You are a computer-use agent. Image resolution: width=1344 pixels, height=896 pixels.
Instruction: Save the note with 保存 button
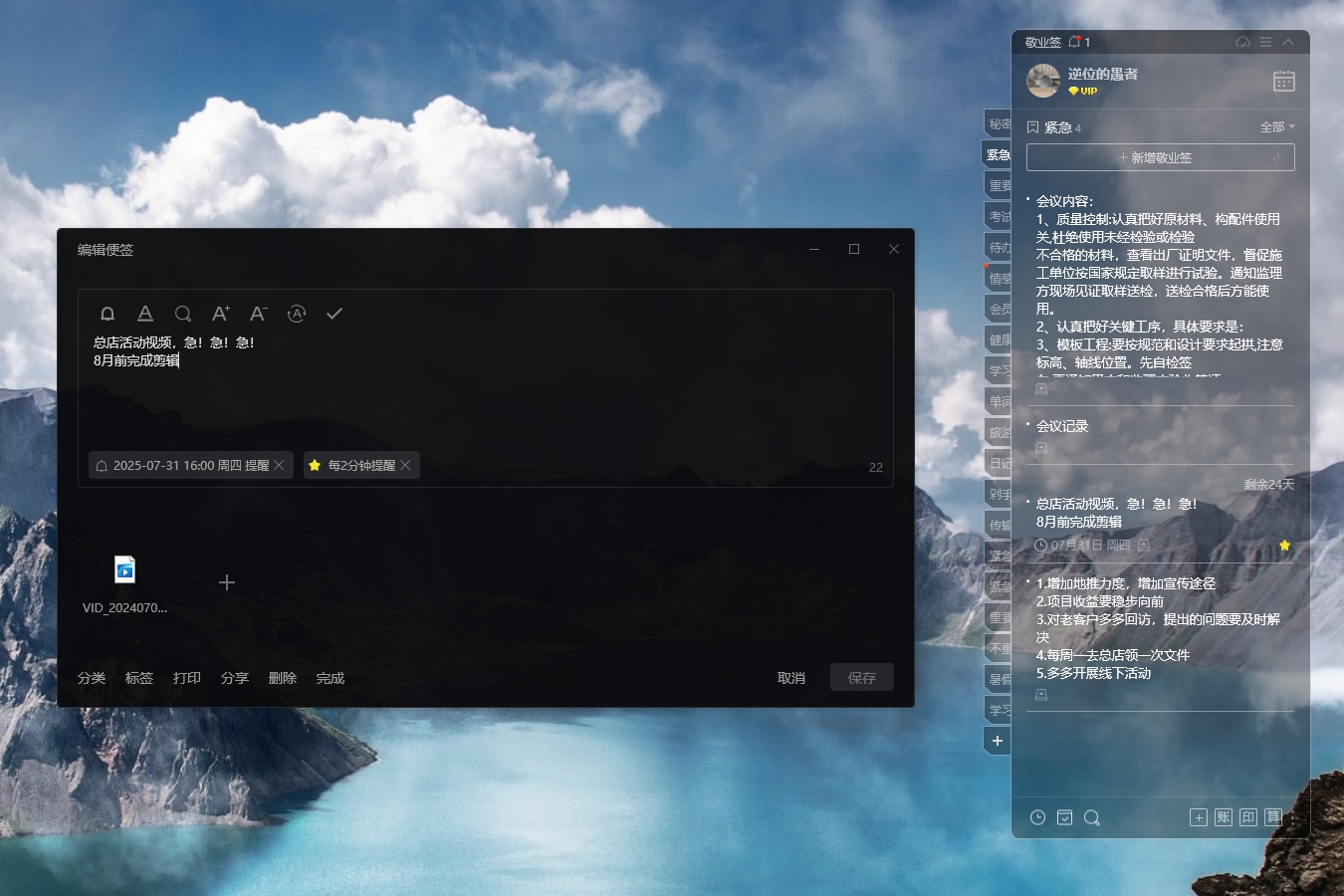tap(862, 678)
